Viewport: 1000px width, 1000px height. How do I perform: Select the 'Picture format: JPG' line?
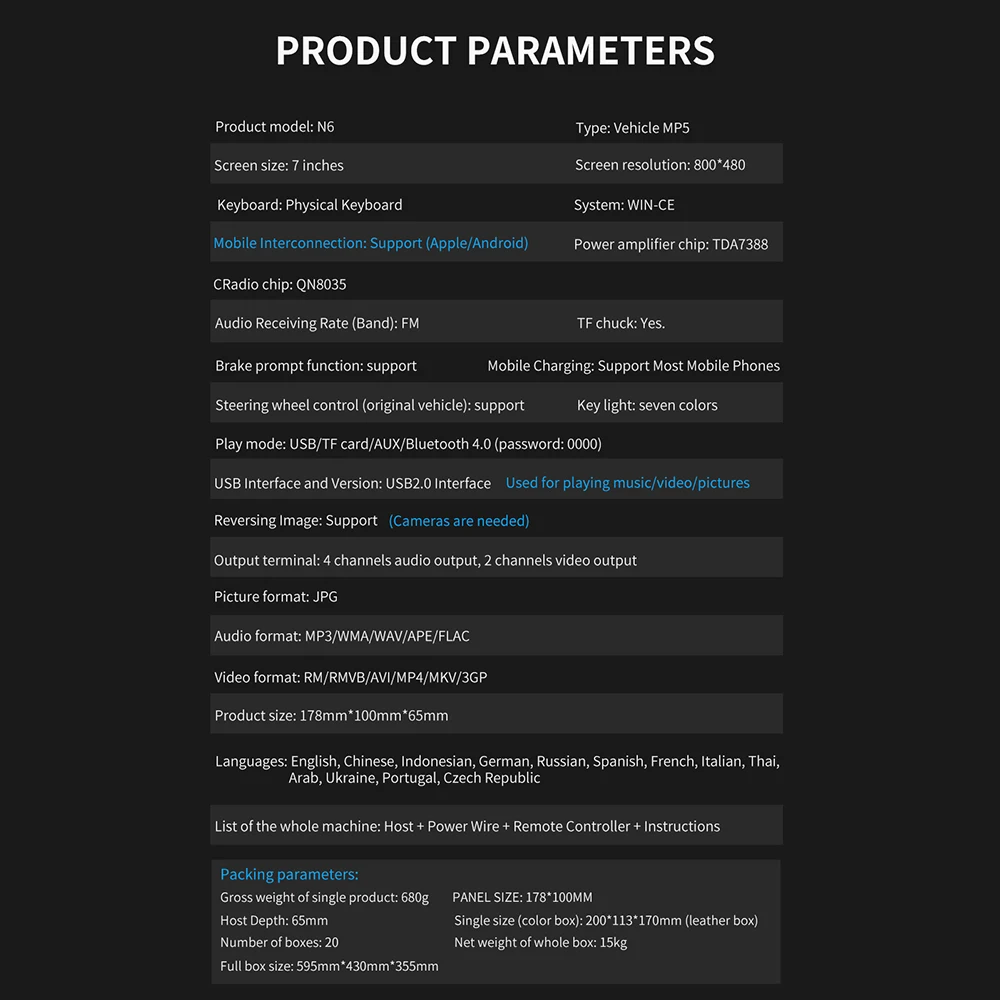coord(276,597)
